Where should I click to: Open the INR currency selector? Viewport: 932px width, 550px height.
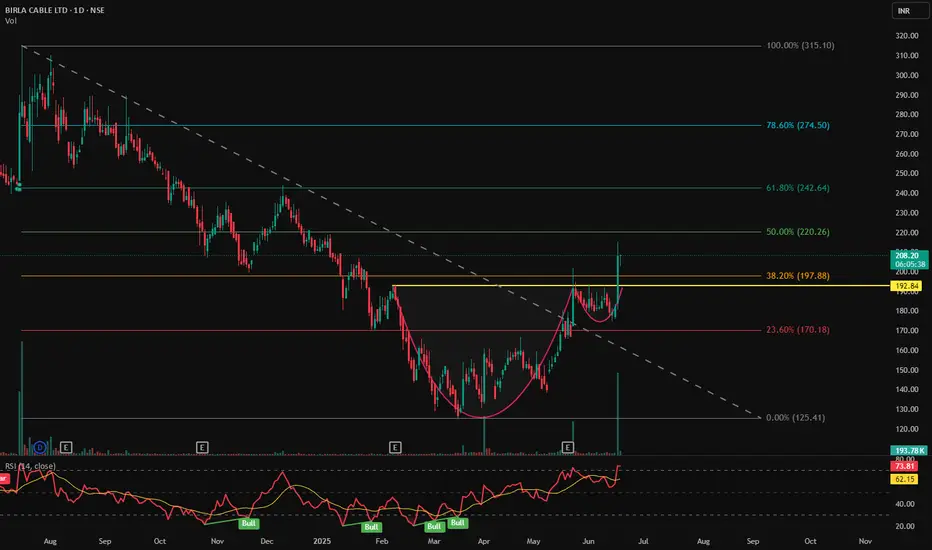pos(909,11)
